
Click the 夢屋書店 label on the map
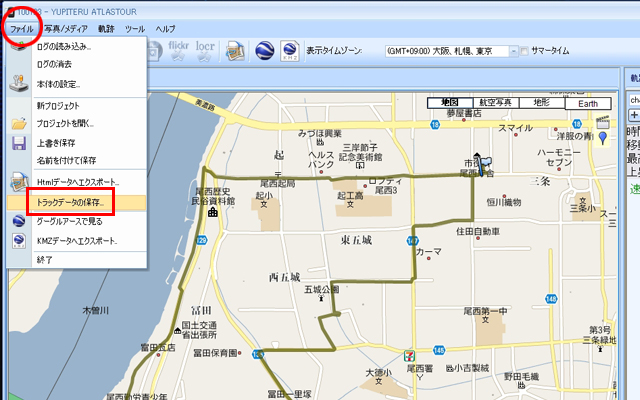(464, 113)
